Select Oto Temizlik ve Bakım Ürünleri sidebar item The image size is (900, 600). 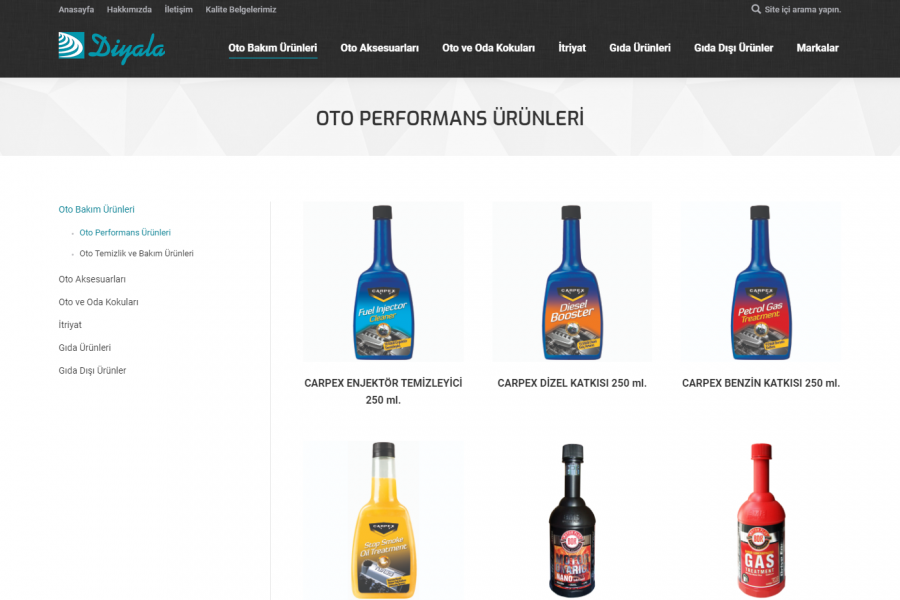[x=137, y=253]
